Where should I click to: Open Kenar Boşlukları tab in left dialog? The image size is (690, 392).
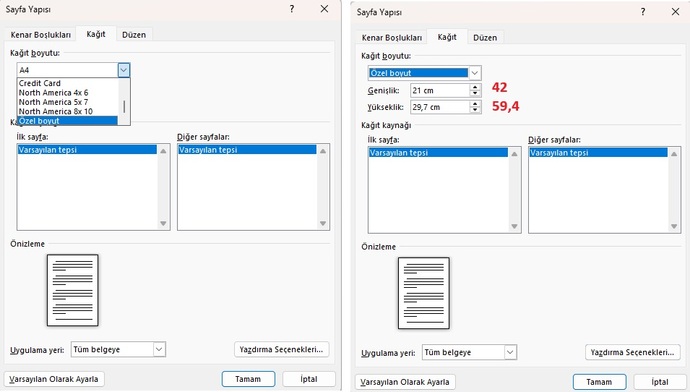(x=40, y=35)
